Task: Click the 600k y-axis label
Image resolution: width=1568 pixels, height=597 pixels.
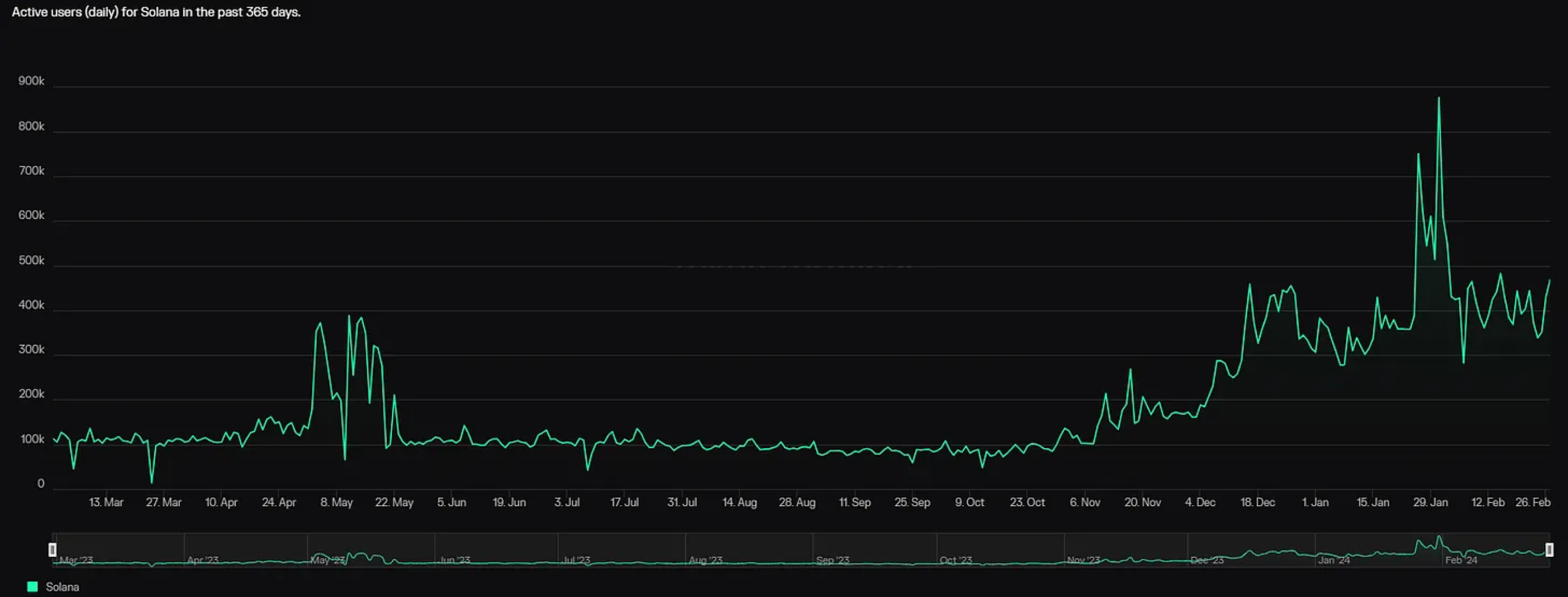Action: pos(32,215)
